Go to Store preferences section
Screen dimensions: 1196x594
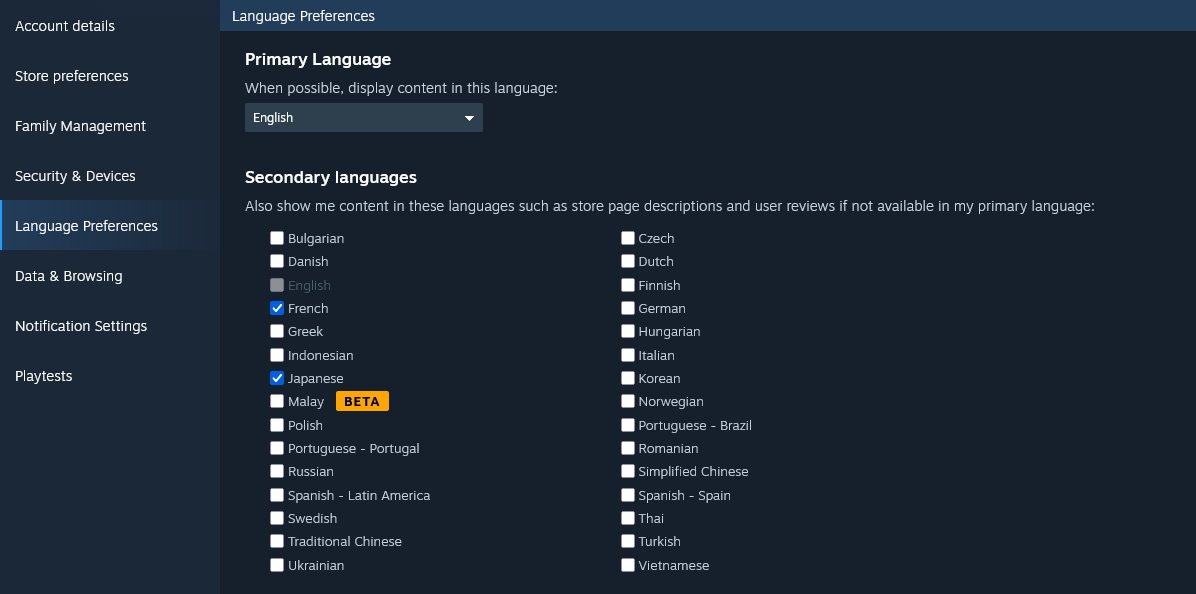point(110,75)
